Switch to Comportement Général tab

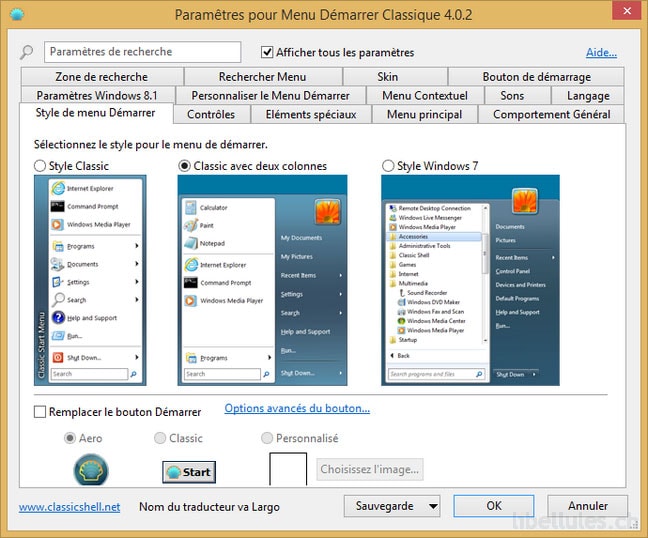pyautogui.click(x=552, y=114)
